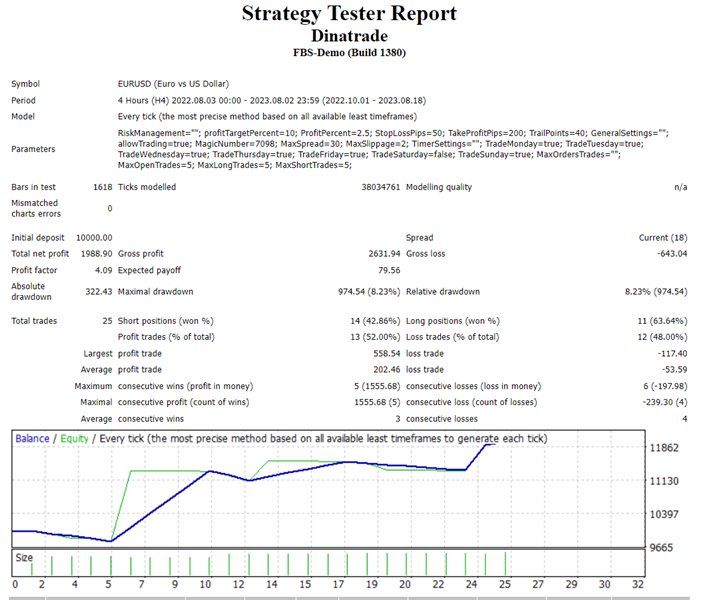701x600 pixels.
Task: Click the Size label in the volume panel
Action: [24, 558]
